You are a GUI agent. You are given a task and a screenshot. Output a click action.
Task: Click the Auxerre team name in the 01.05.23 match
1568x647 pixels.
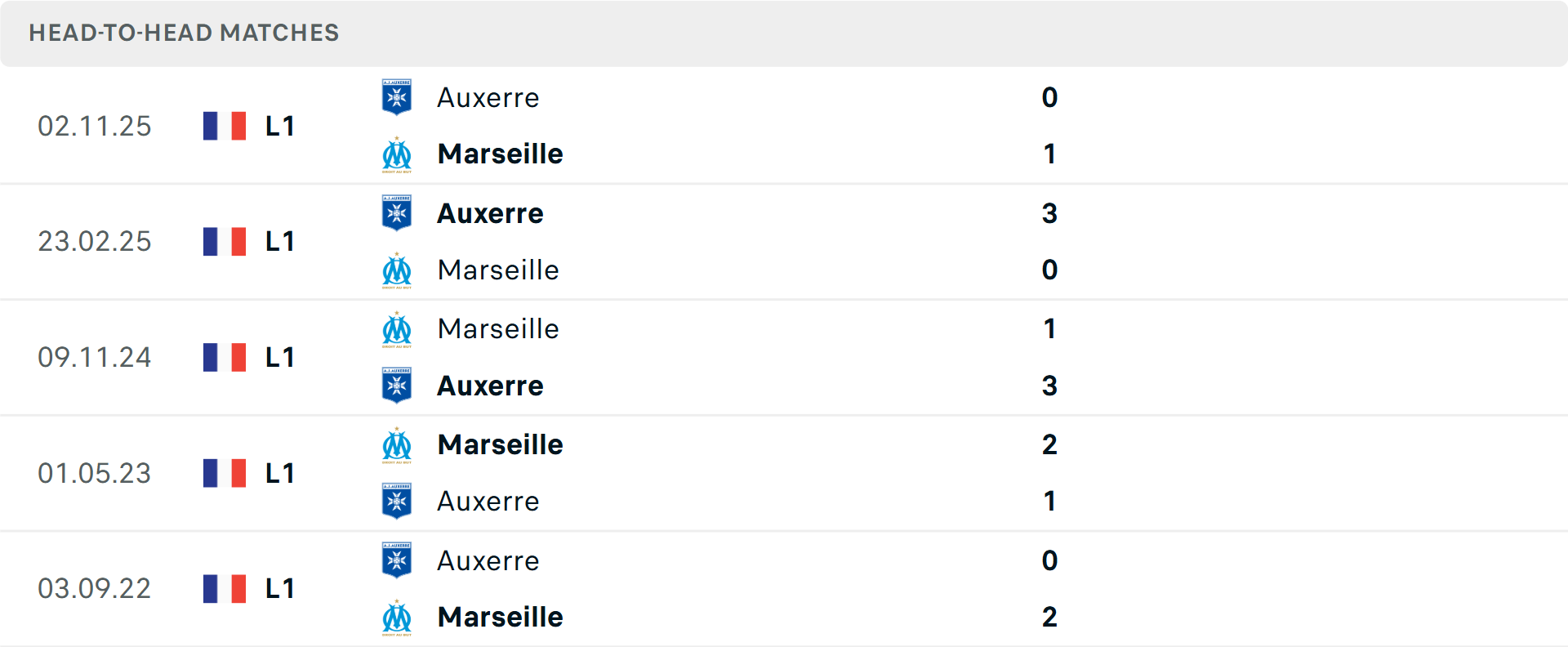[x=488, y=502]
